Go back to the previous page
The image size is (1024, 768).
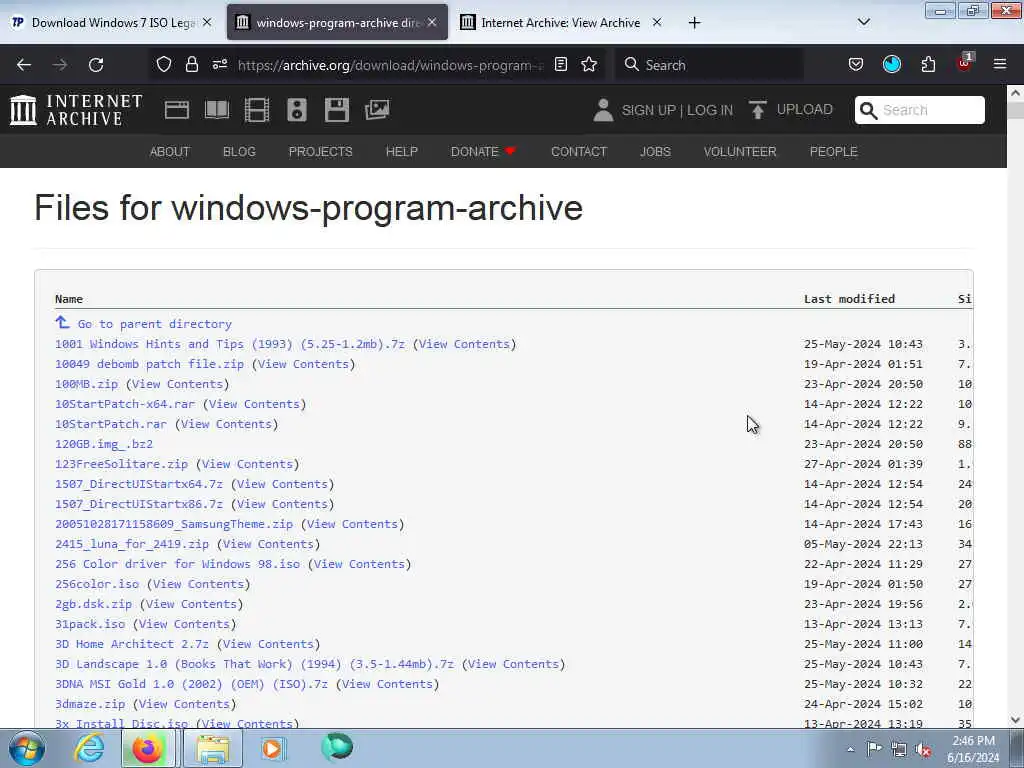pos(24,65)
